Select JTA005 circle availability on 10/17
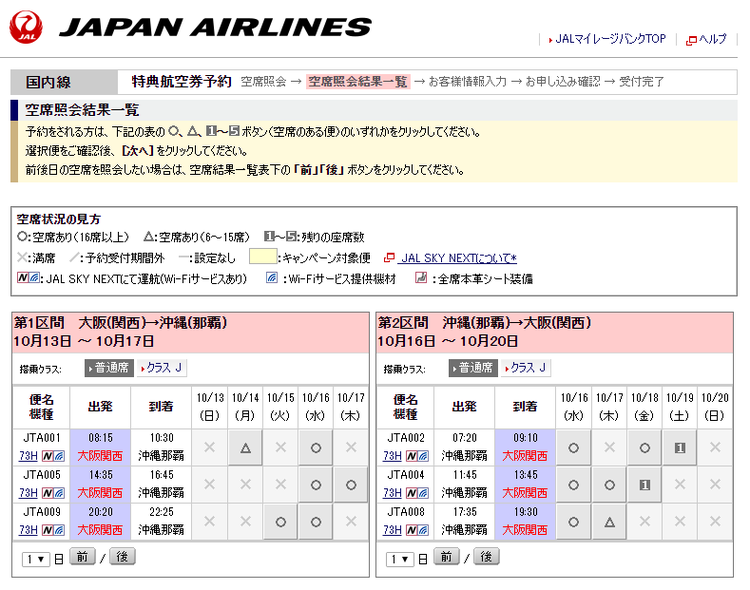Viewport: 750px width, 590px height. tap(351, 485)
